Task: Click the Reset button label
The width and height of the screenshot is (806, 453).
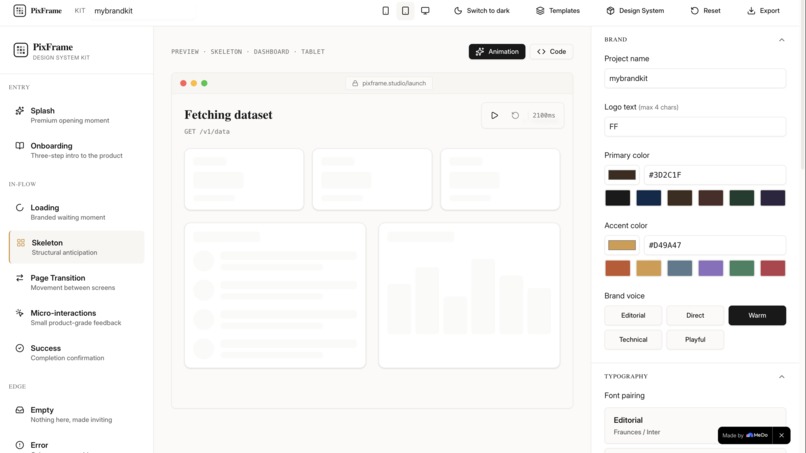Action: [711, 11]
